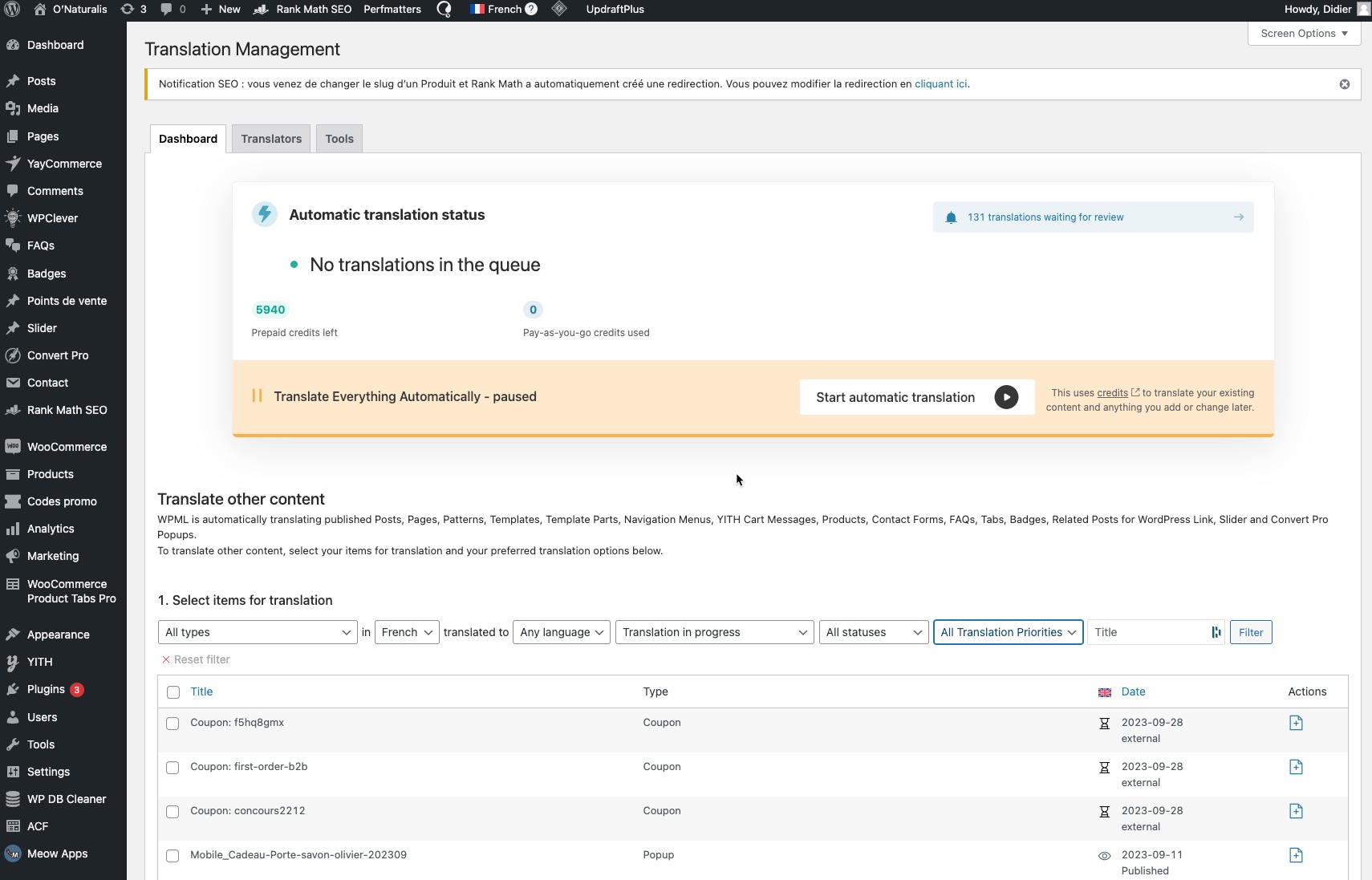Click Start automatic translation button

coord(917,397)
